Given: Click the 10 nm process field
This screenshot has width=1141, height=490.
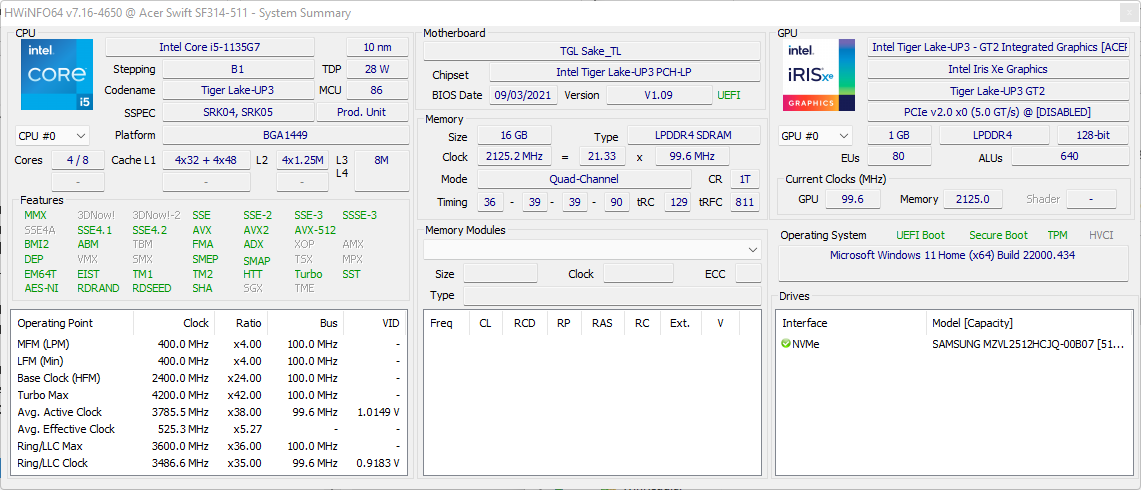Looking at the screenshot, I should [x=378, y=47].
